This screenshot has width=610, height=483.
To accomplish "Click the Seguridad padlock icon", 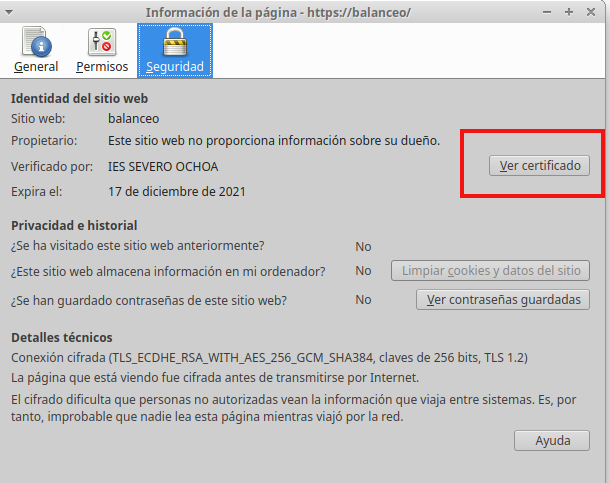I will (x=175, y=42).
